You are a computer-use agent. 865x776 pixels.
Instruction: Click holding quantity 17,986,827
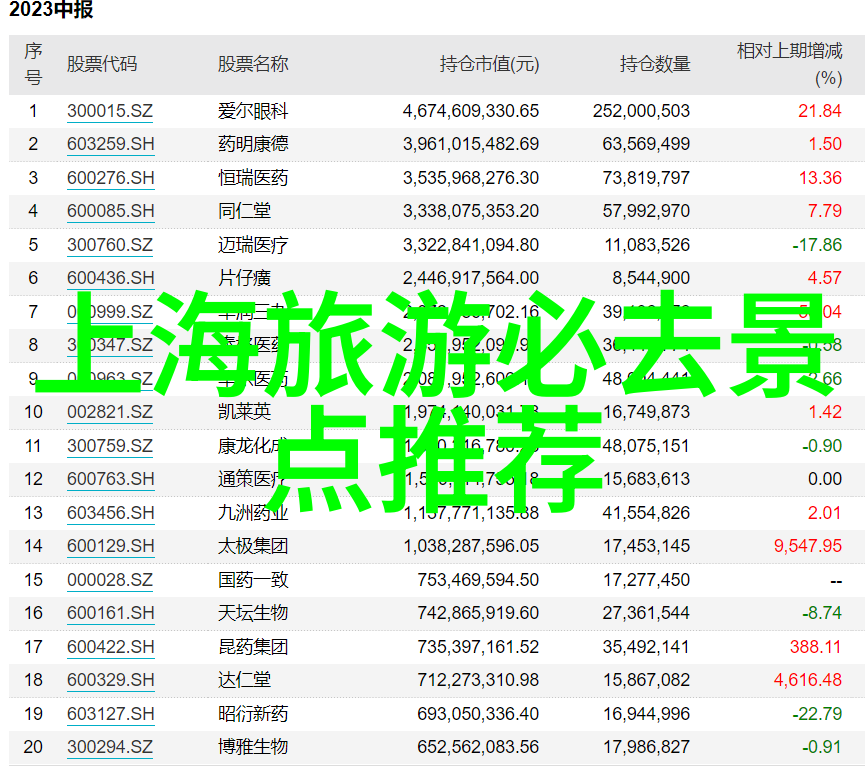pyautogui.click(x=646, y=747)
